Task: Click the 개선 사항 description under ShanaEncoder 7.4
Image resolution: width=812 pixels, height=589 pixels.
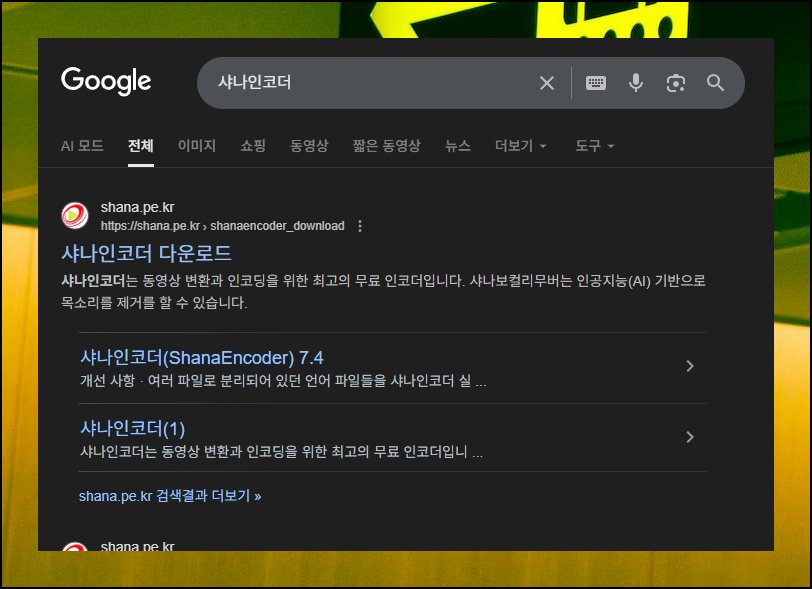Action: click(x=283, y=381)
